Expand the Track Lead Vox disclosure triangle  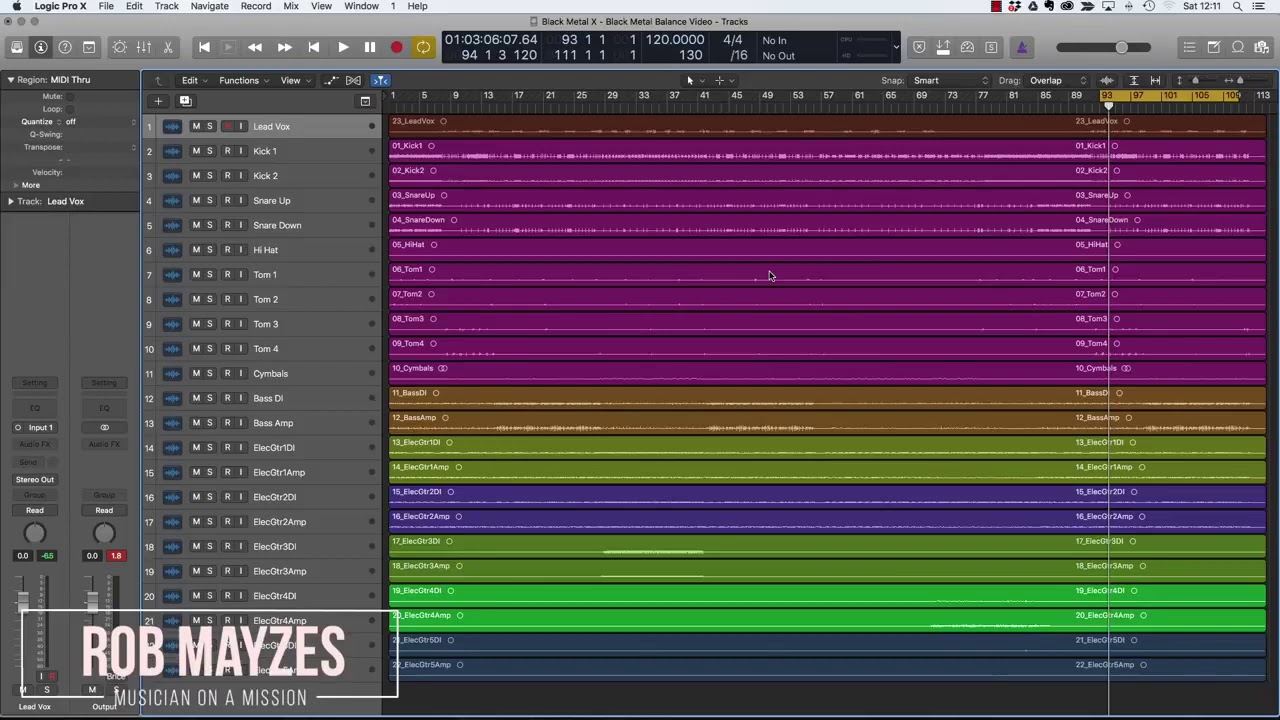point(10,201)
